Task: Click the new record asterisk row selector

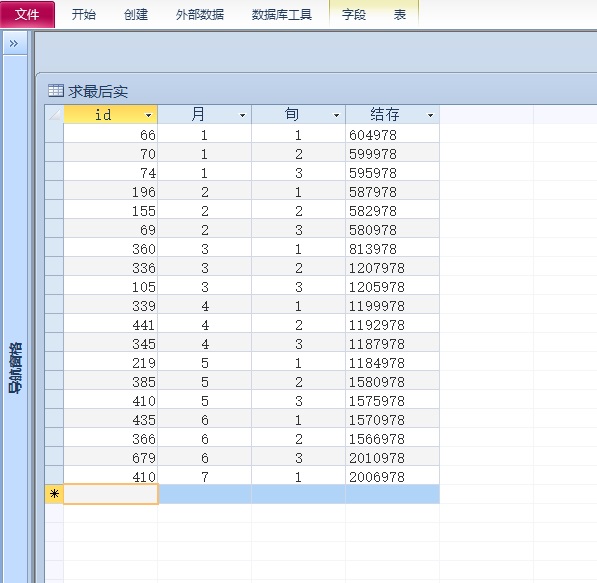Action: [x=54, y=494]
